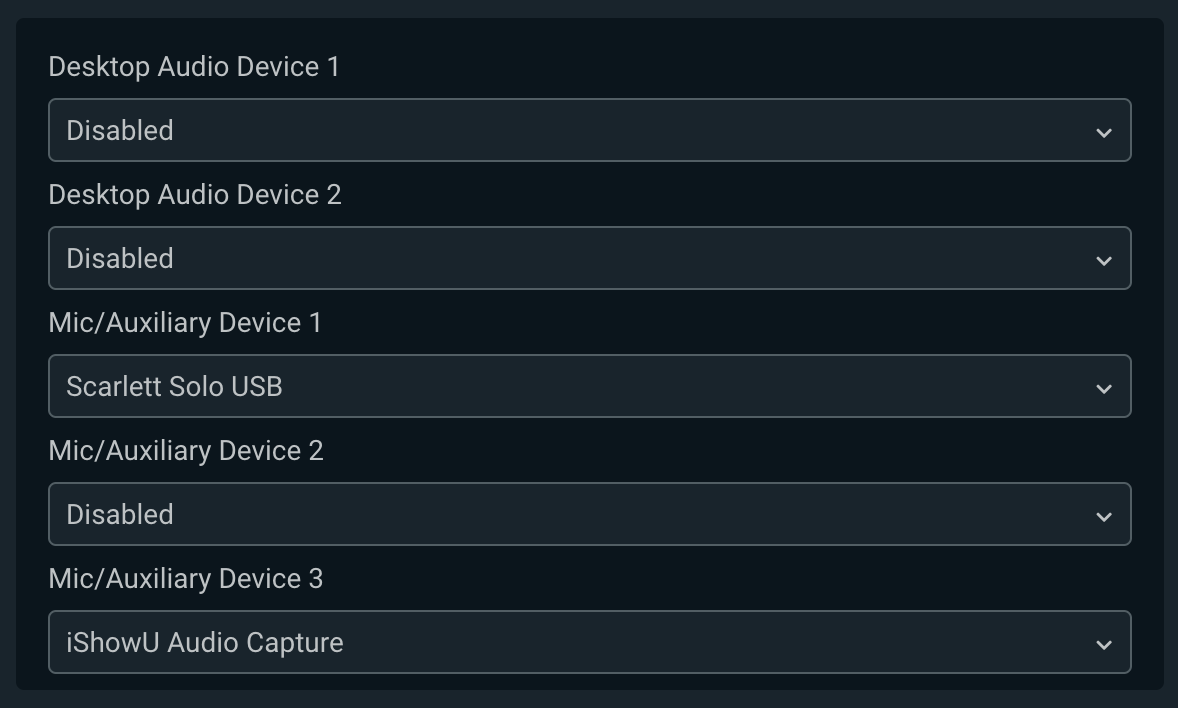Screen dimensions: 1178x708
Task: Click Disabled text under Desktop Audio Device 2
Action: pyautogui.click(x=120, y=259)
